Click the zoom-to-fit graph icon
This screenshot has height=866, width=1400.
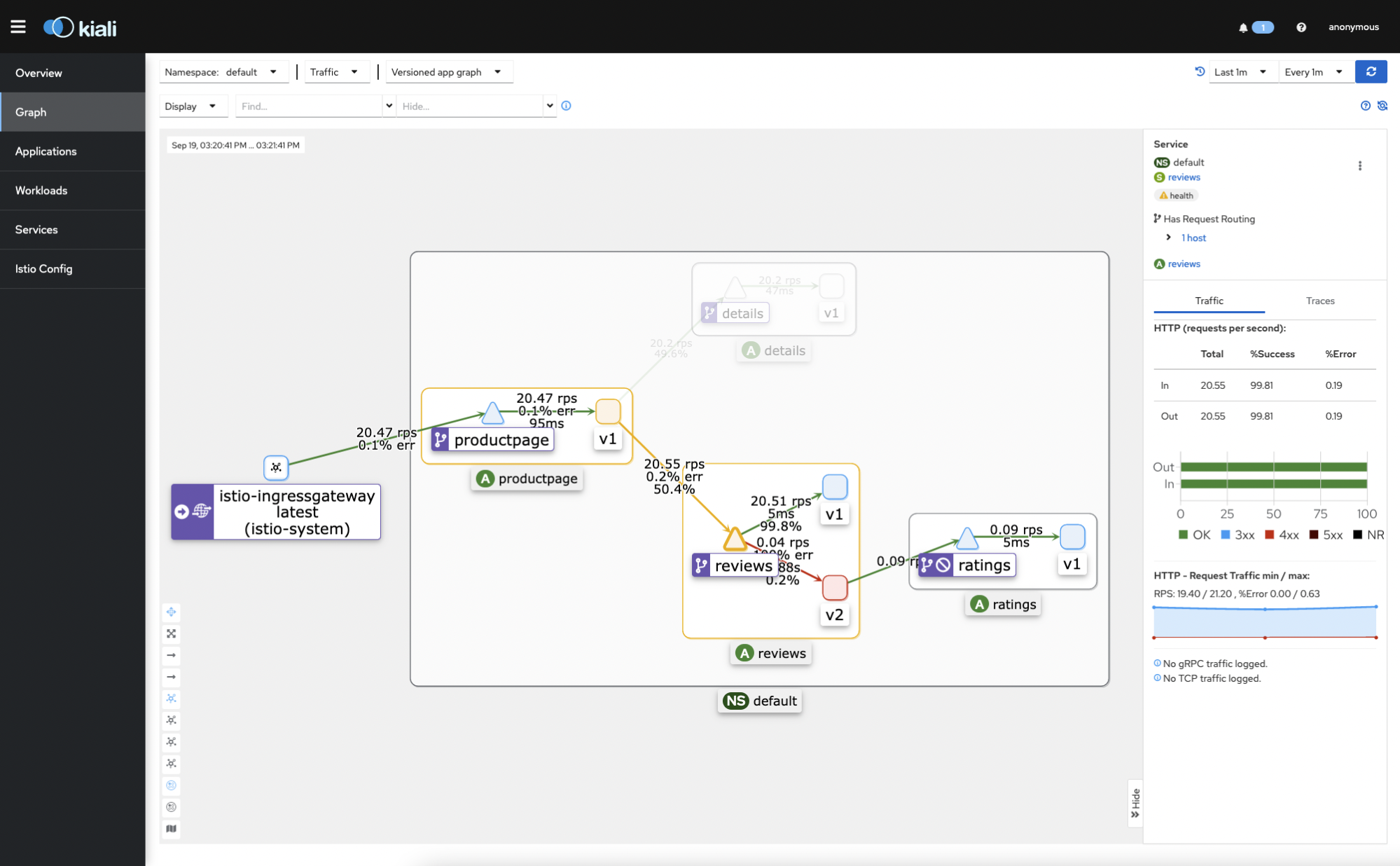(x=171, y=633)
